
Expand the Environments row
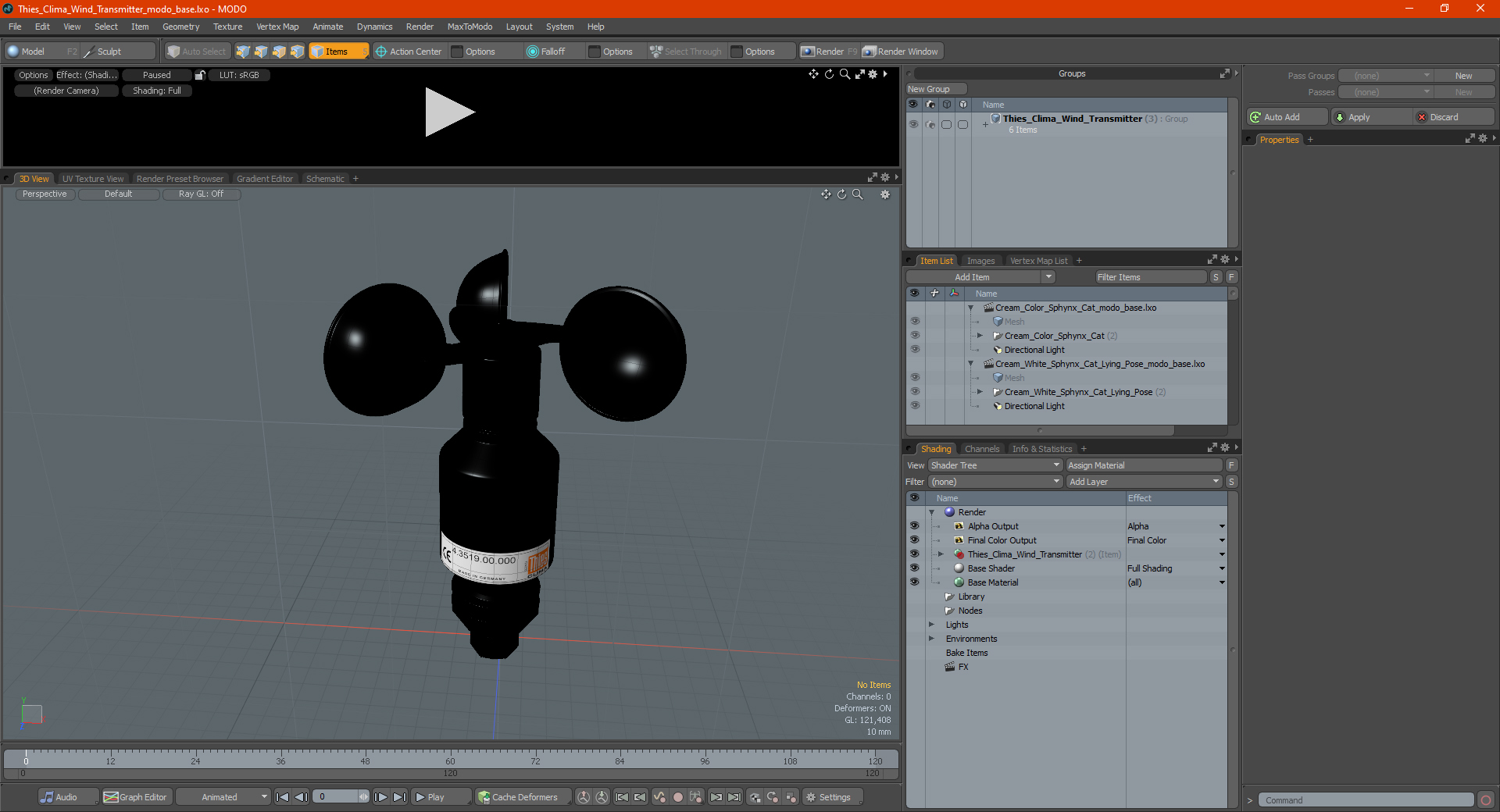pyautogui.click(x=931, y=639)
